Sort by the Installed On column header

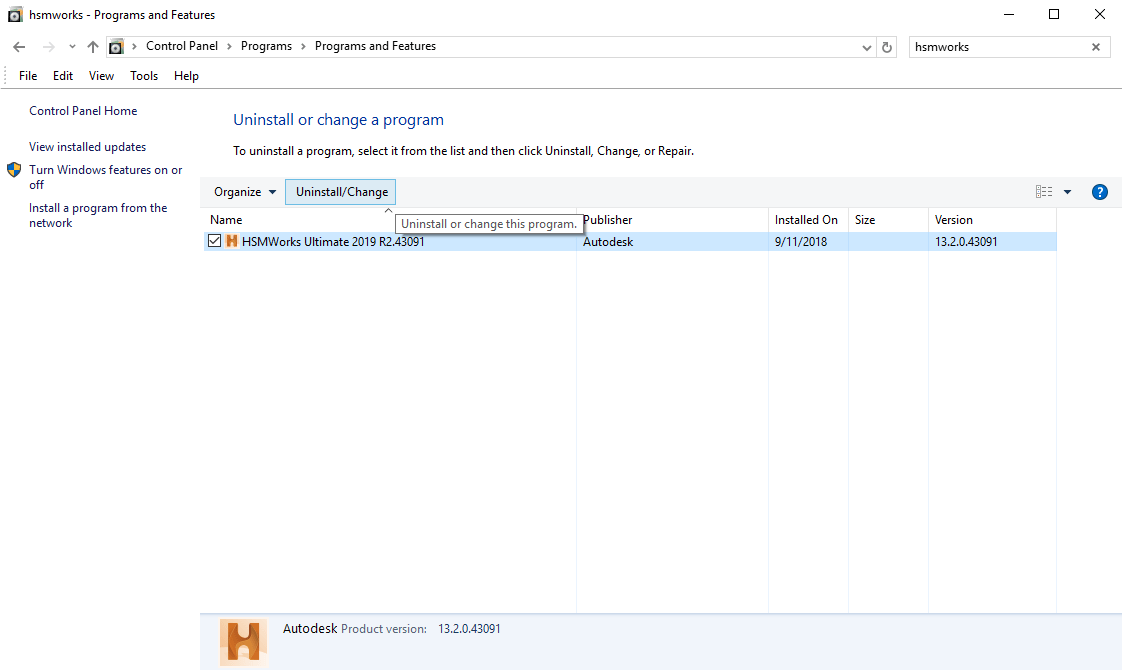click(x=806, y=219)
